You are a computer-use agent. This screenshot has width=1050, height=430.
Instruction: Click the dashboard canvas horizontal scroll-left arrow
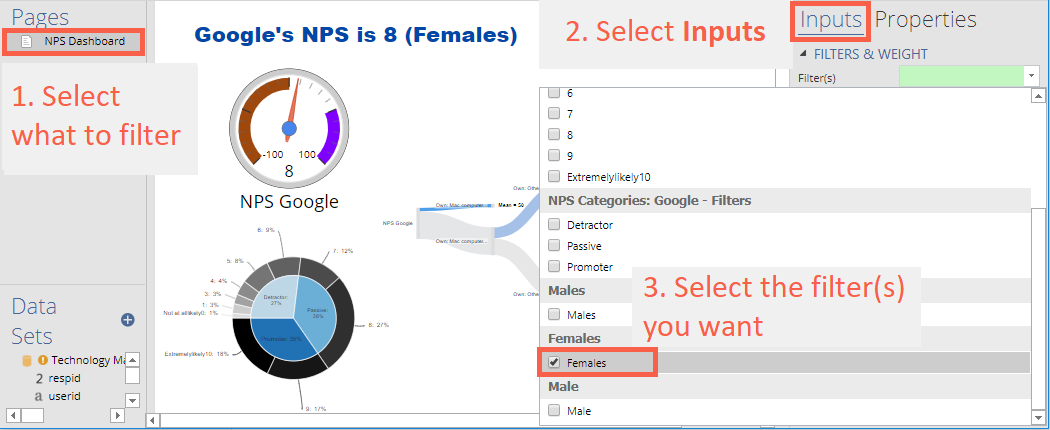(153, 421)
